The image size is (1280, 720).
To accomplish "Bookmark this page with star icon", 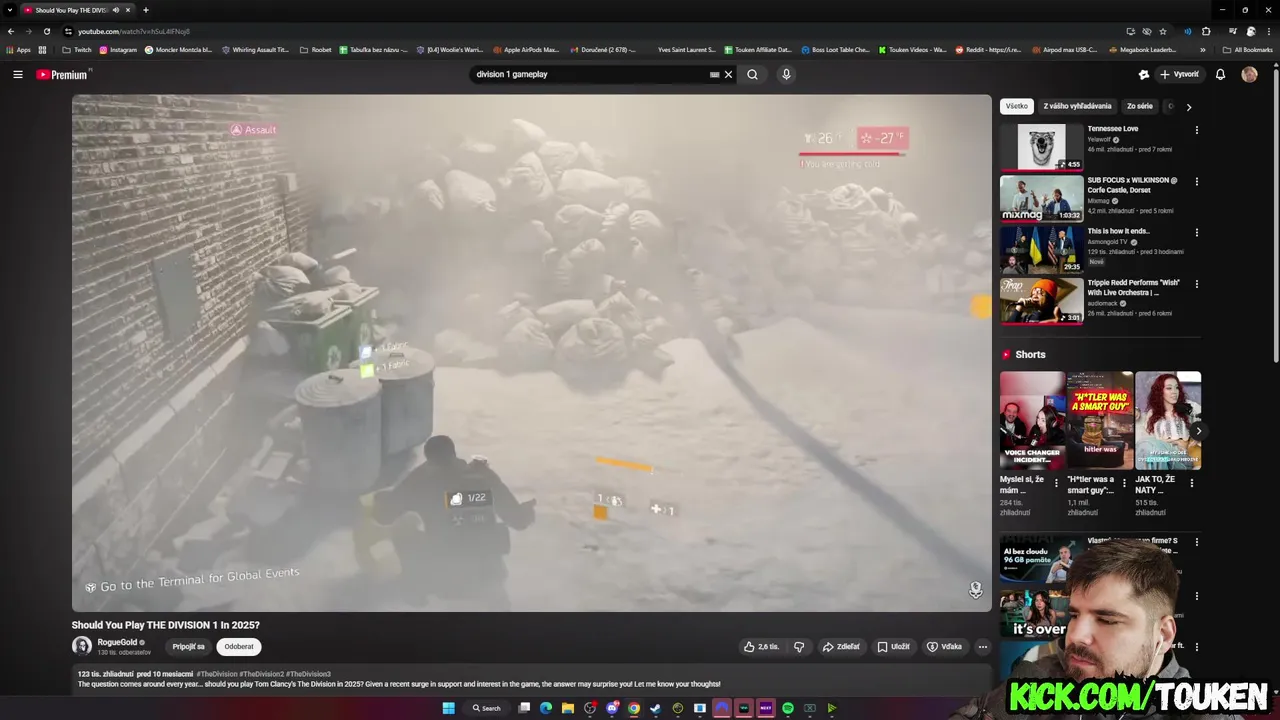I will click(x=1163, y=31).
